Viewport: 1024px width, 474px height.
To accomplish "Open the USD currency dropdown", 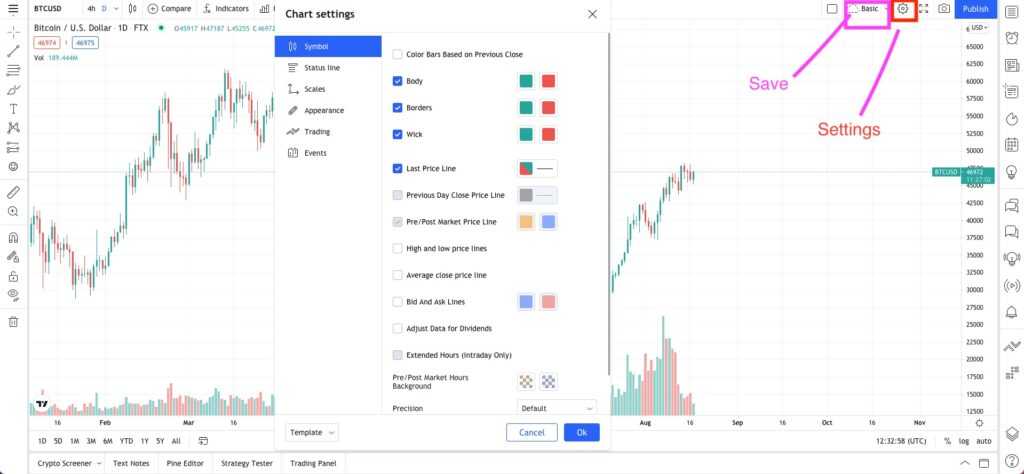I will (977, 28).
